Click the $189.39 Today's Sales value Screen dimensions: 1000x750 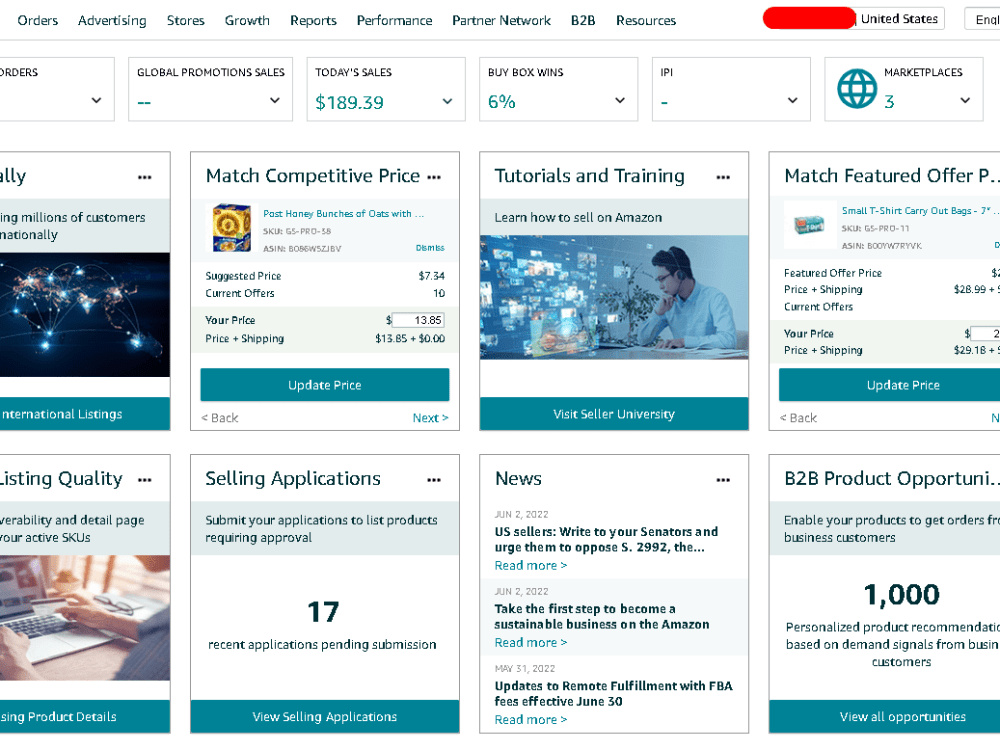(x=349, y=102)
